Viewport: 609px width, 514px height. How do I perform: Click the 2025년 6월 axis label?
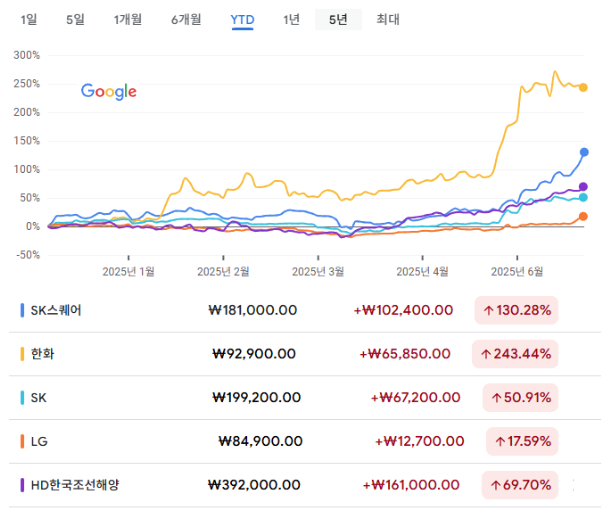(517, 272)
